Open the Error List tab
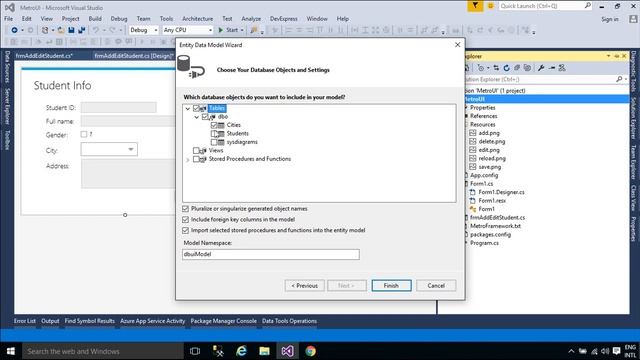This screenshot has height=360, width=640. click(25, 321)
